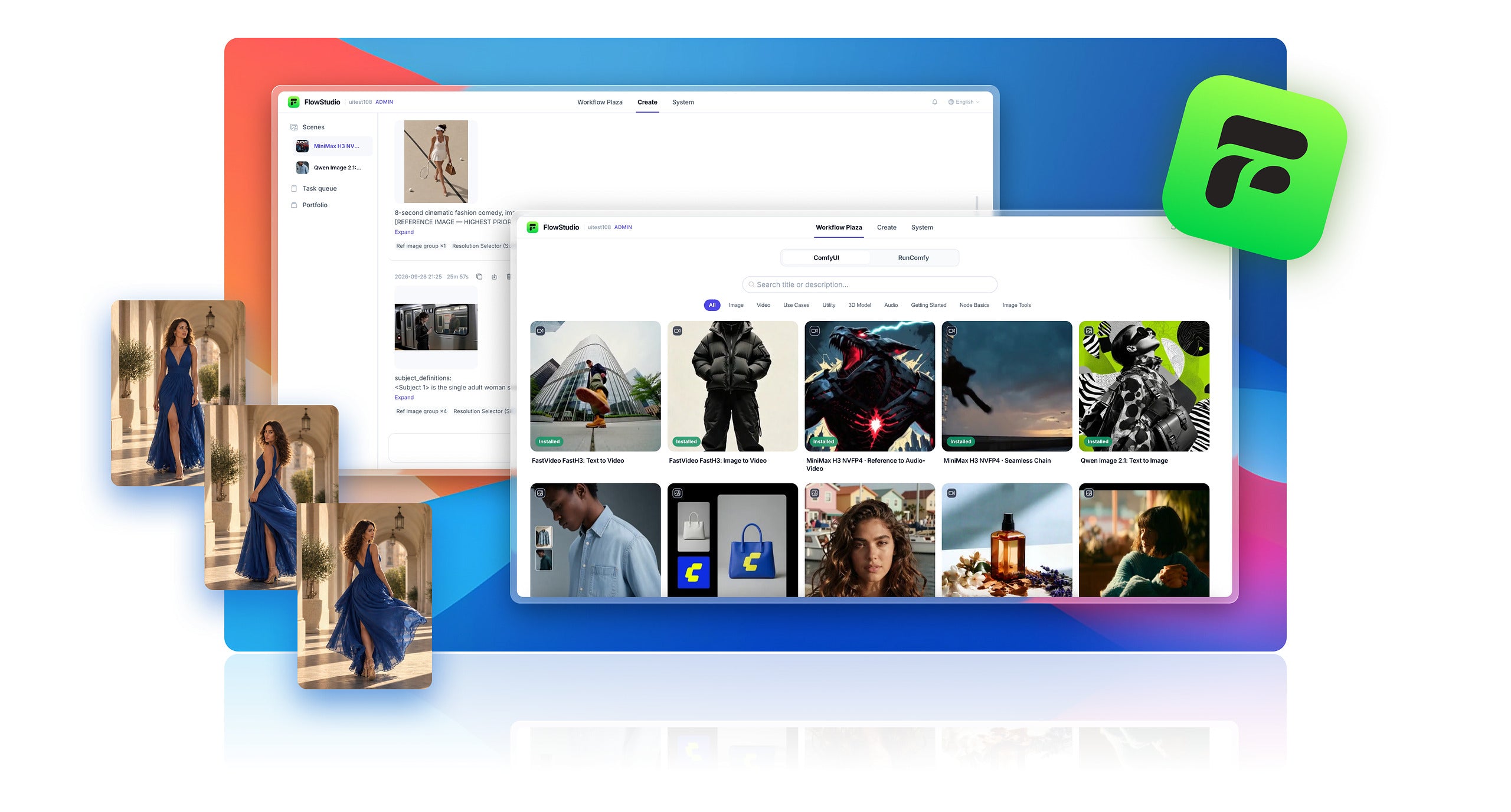The height and width of the screenshot is (812, 1511).
Task: Click the image icon on the denim shirt man card
Action: coord(540,493)
